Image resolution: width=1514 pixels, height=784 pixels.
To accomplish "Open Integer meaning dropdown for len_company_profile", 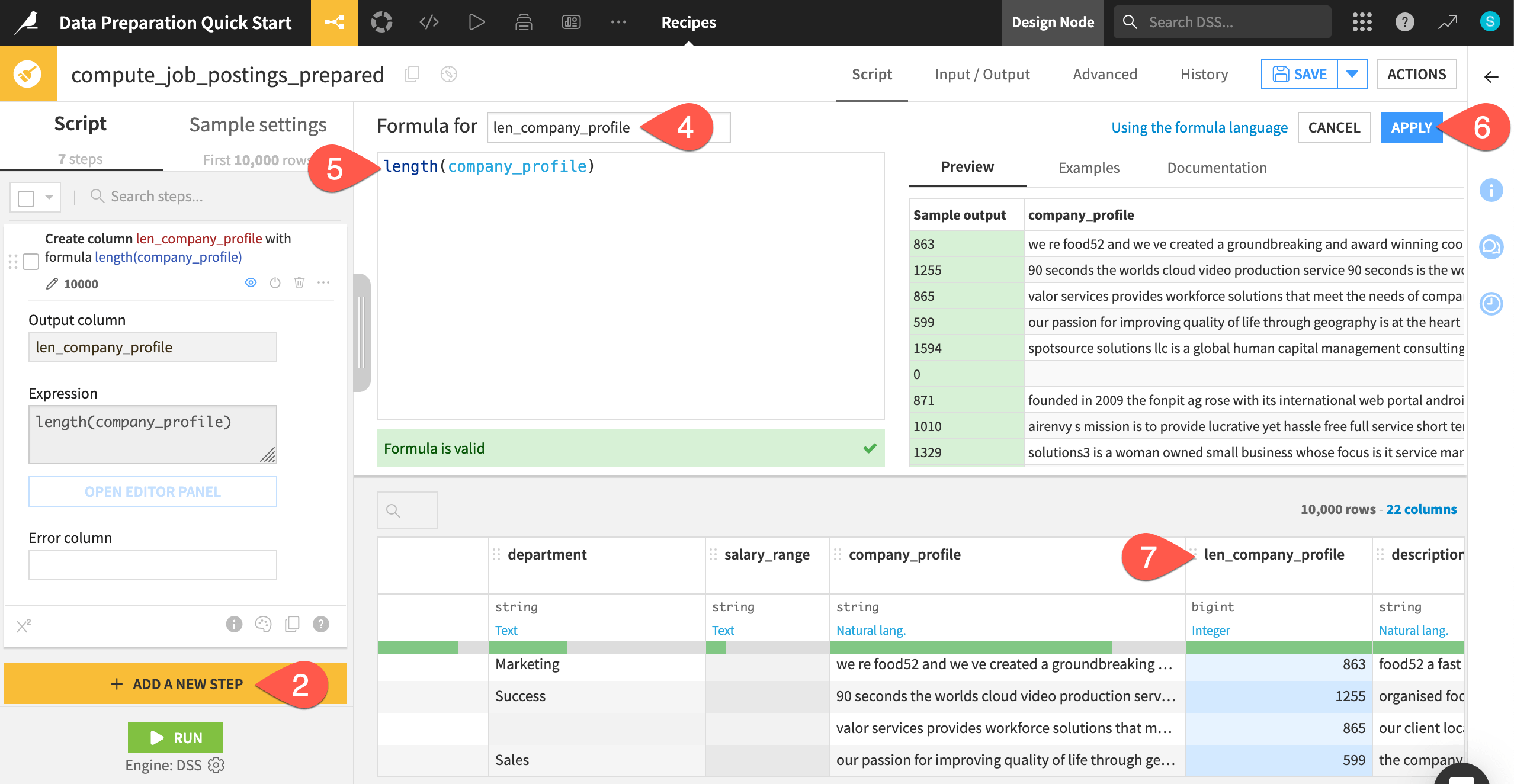I will pyautogui.click(x=1211, y=631).
